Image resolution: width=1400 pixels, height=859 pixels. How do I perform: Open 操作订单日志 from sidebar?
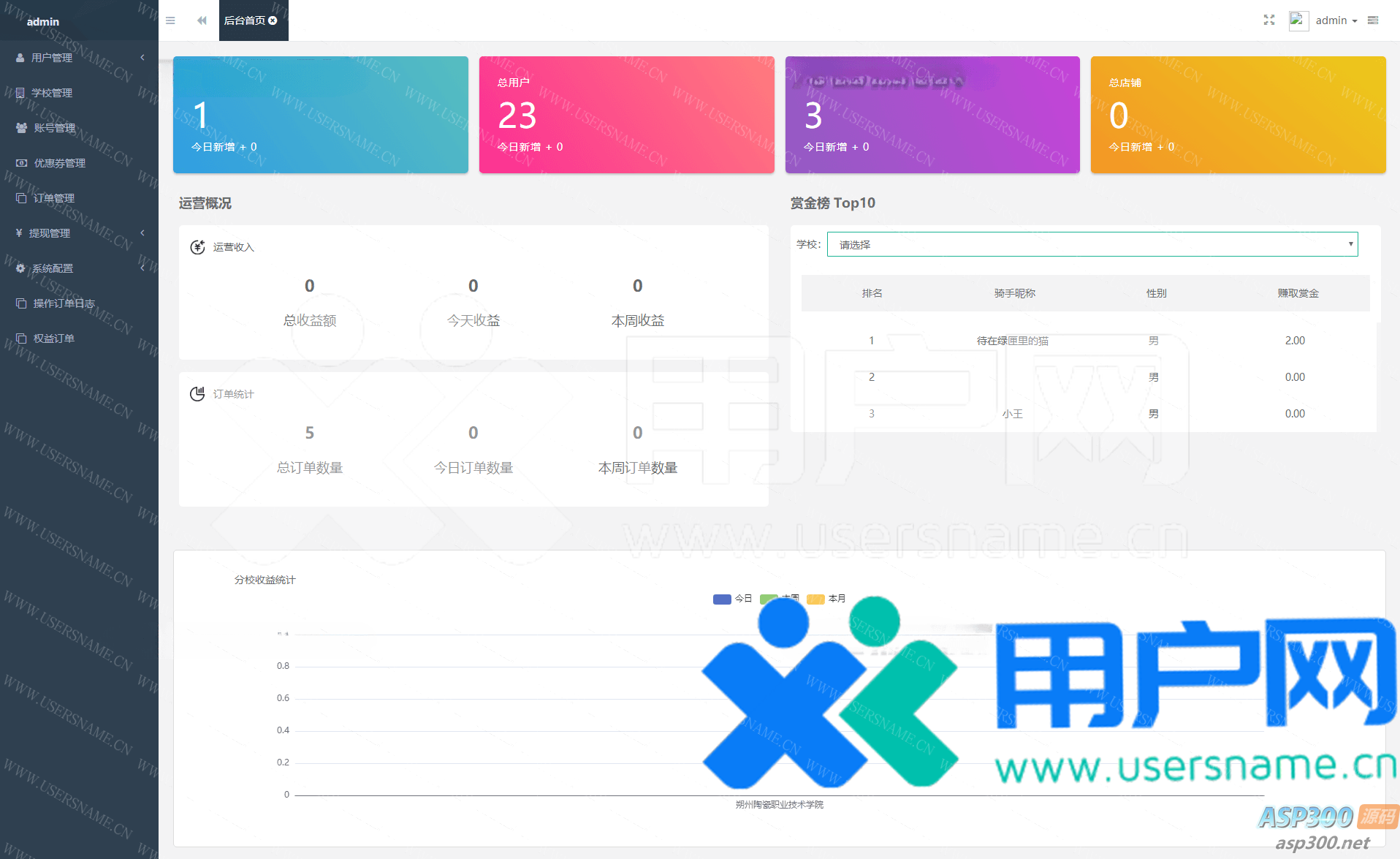pos(64,303)
